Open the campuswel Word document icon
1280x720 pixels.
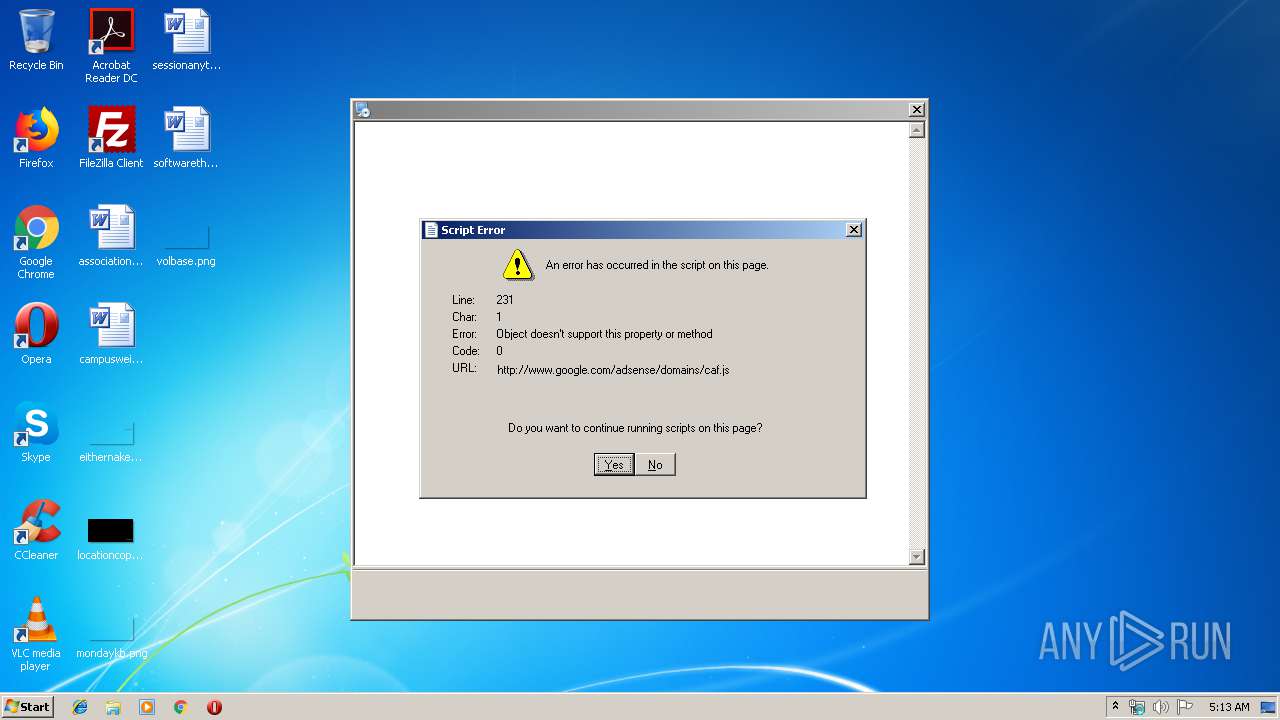pos(111,334)
